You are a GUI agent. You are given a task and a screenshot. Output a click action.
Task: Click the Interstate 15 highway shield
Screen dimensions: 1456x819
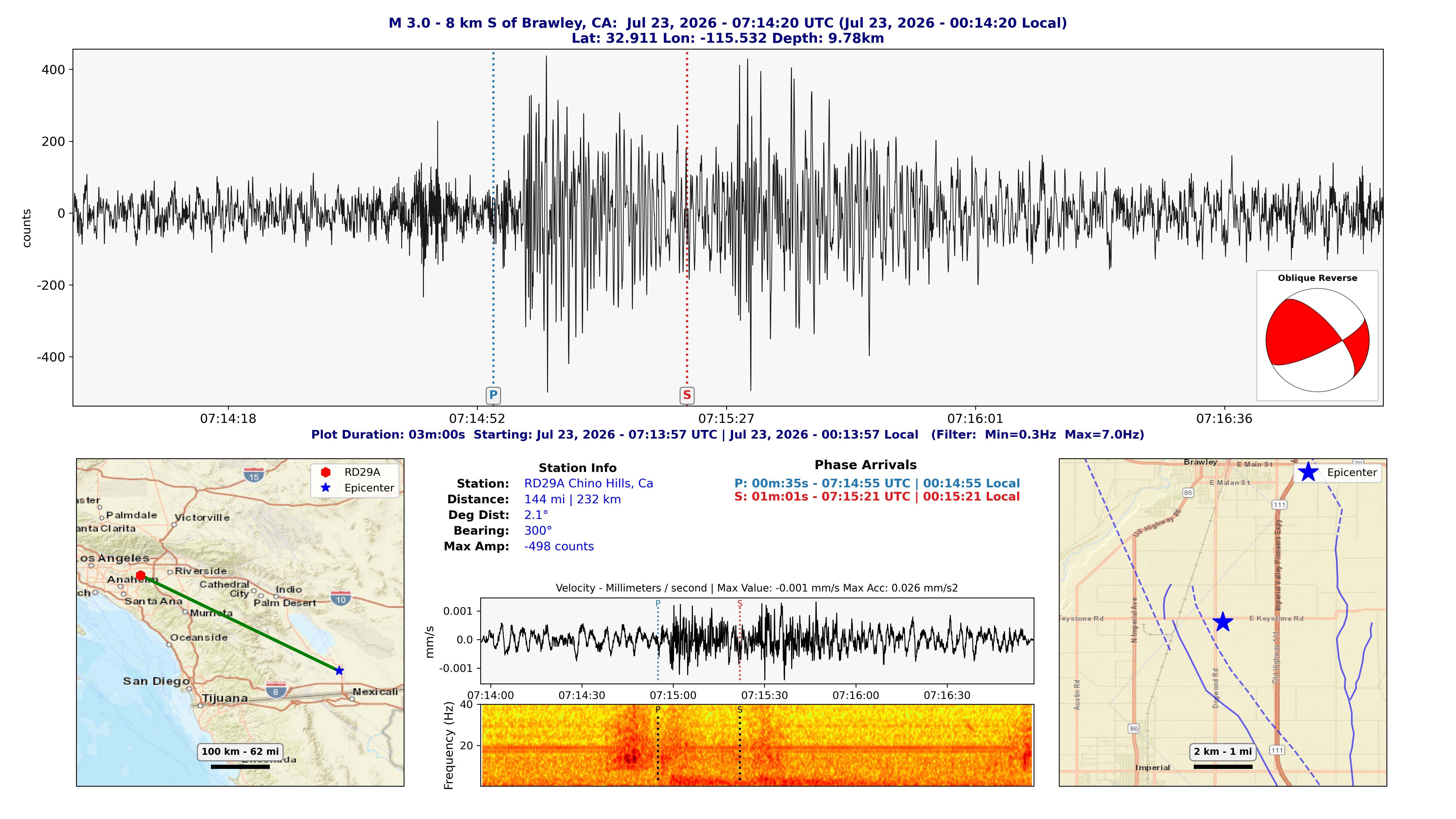pyautogui.click(x=254, y=475)
